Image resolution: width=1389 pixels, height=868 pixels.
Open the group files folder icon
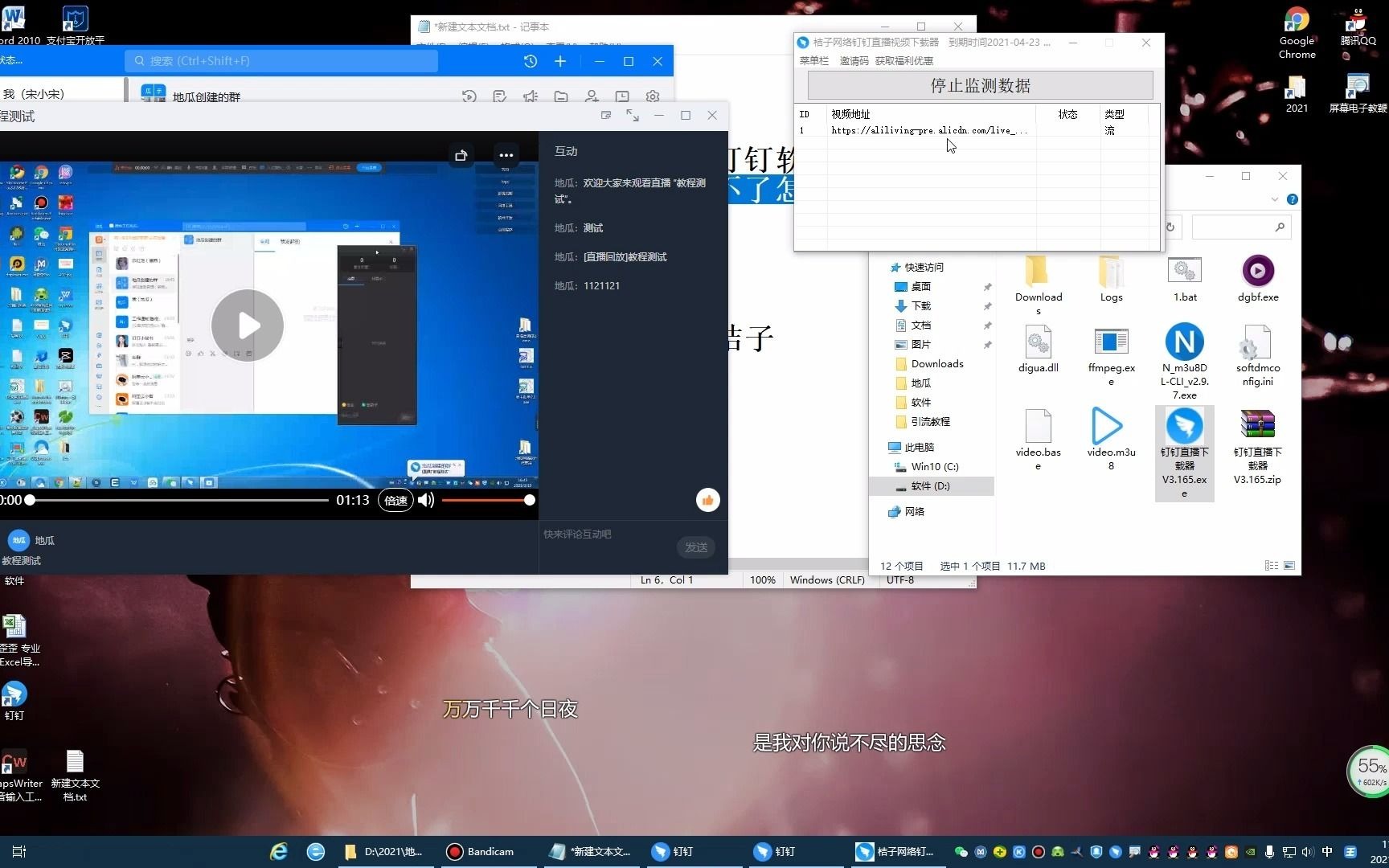(x=561, y=96)
